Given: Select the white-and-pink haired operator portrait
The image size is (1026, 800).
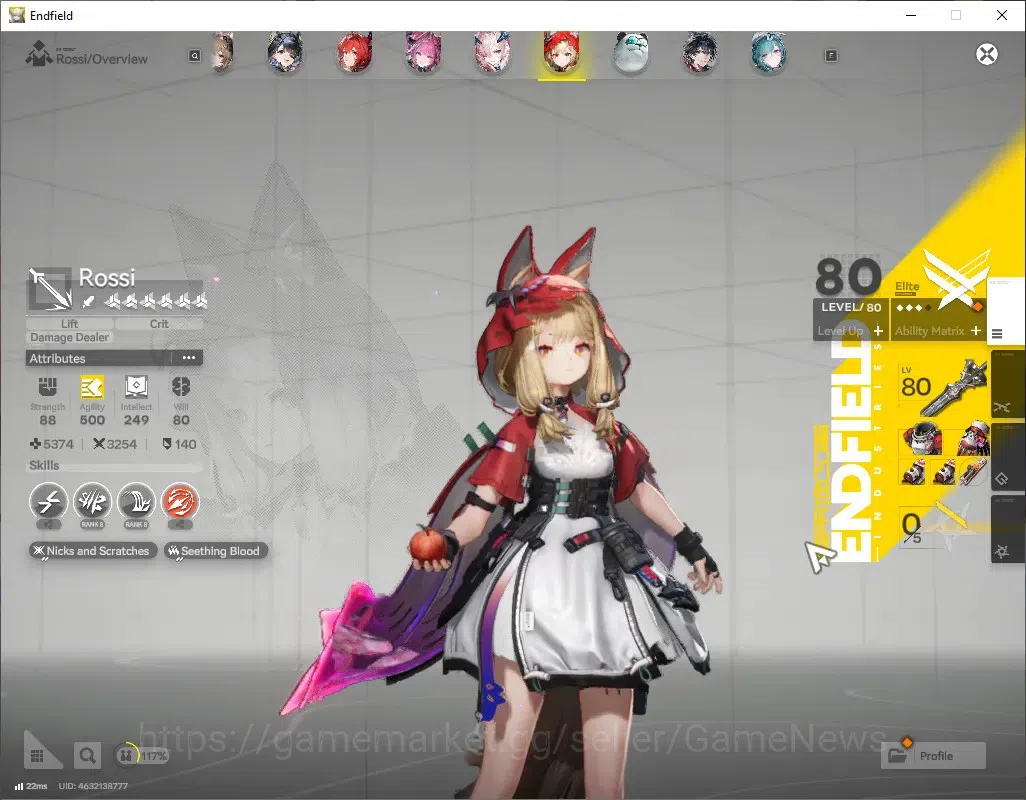Looking at the screenshot, I should [492, 54].
